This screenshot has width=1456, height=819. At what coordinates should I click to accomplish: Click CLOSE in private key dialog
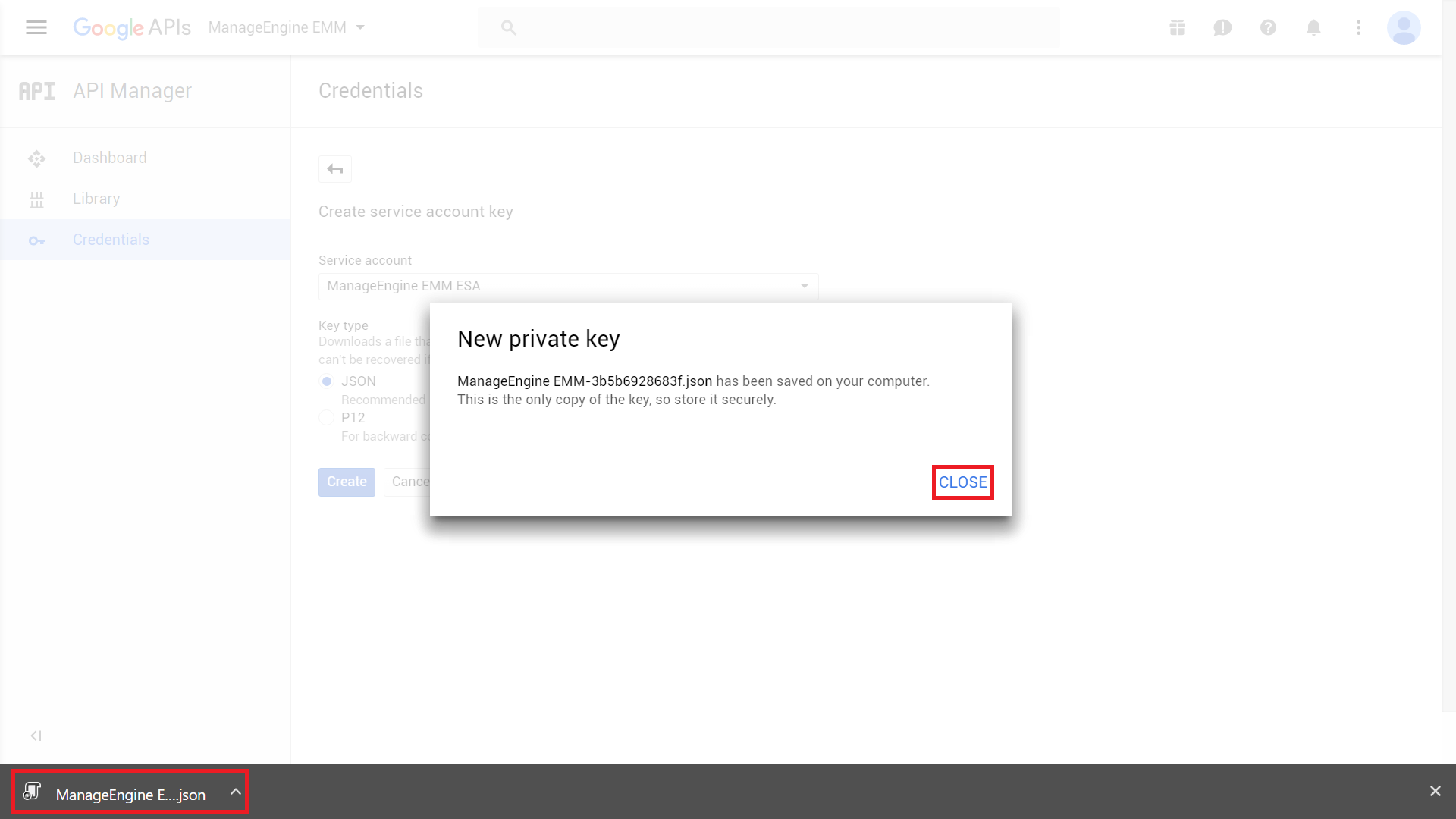[x=962, y=482]
